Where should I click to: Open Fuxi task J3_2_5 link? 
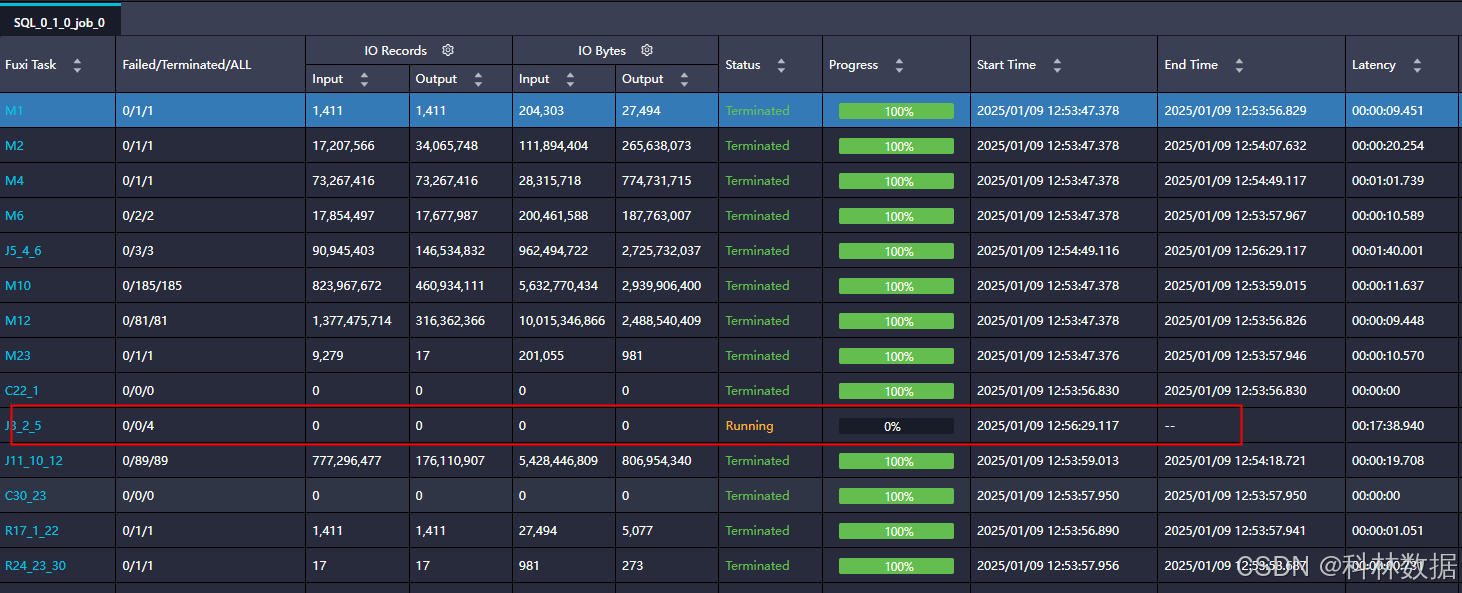[23, 426]
